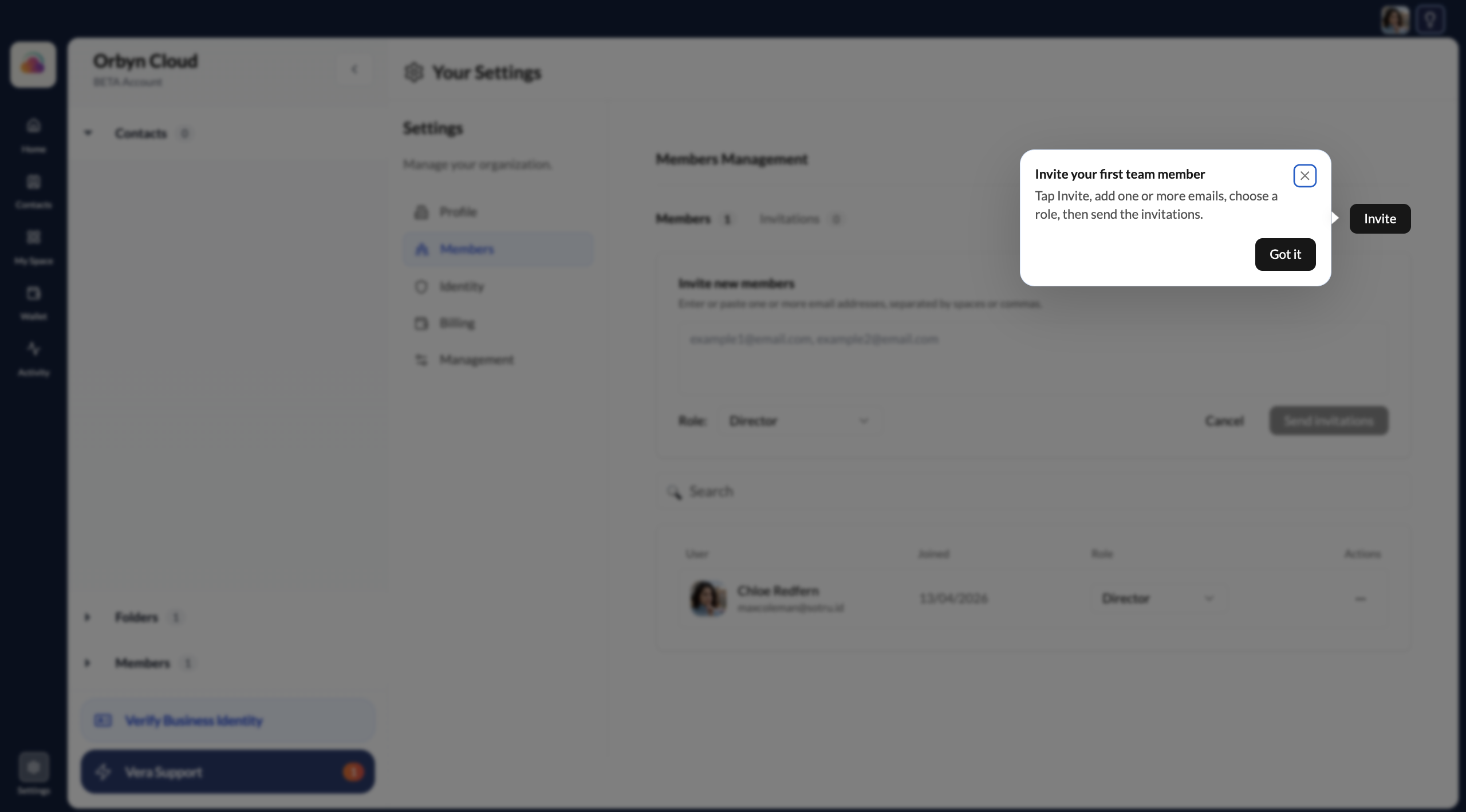Click the lightbulb help icon
Screen dimensions: 1466x812
point(1430,21)
